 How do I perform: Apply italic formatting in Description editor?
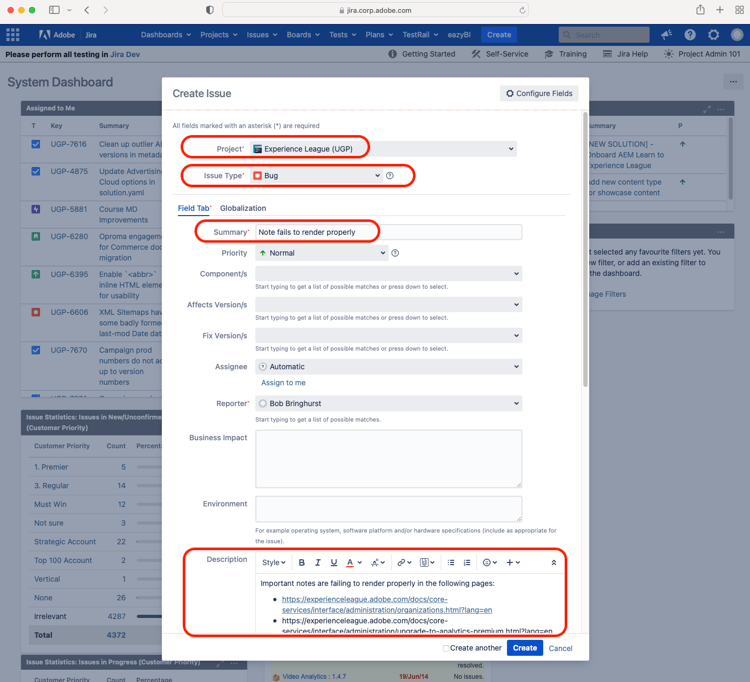[x=318, y=562]
